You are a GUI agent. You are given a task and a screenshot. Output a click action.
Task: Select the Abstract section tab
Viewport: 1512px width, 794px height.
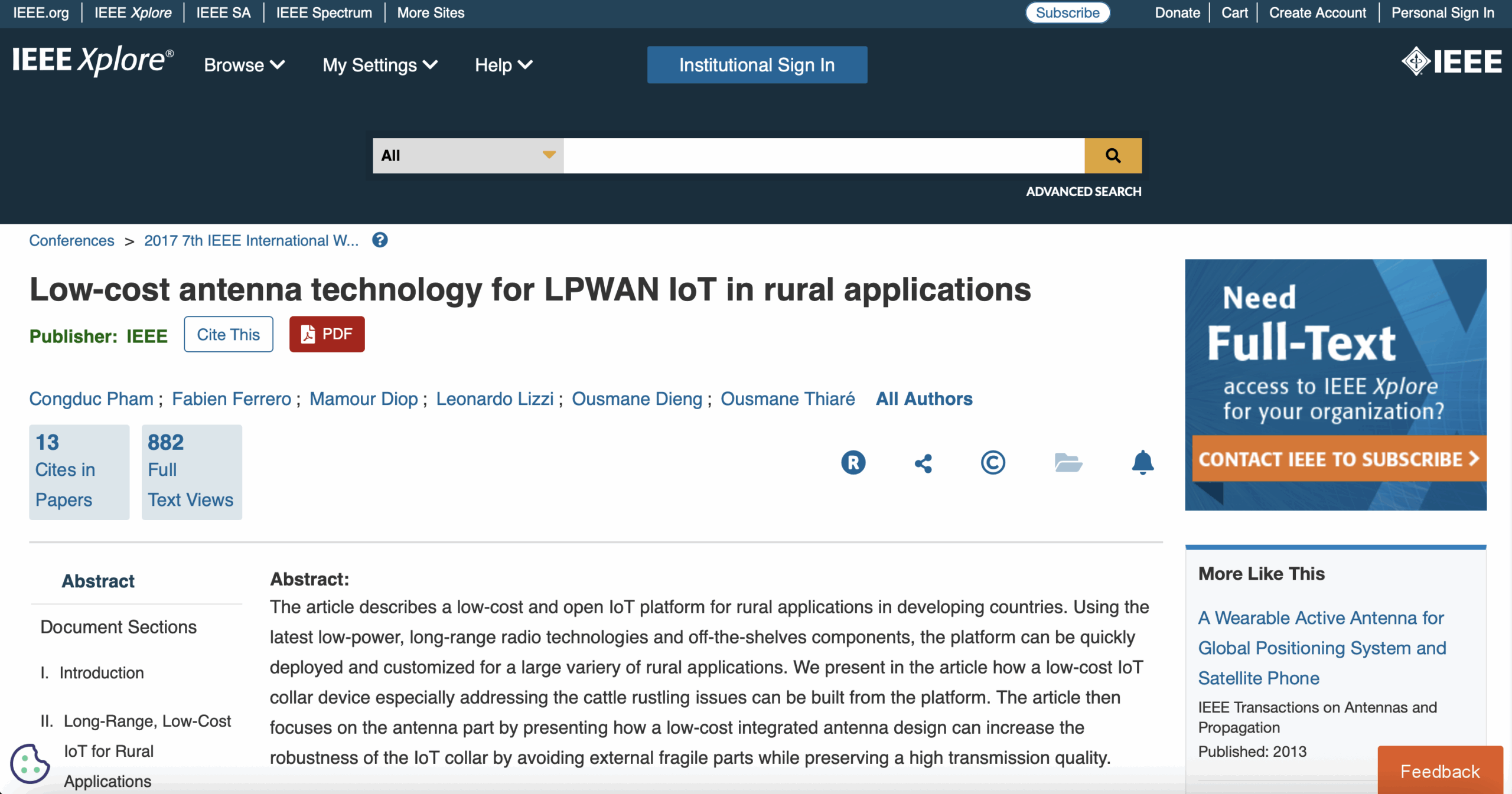(98, 581)
